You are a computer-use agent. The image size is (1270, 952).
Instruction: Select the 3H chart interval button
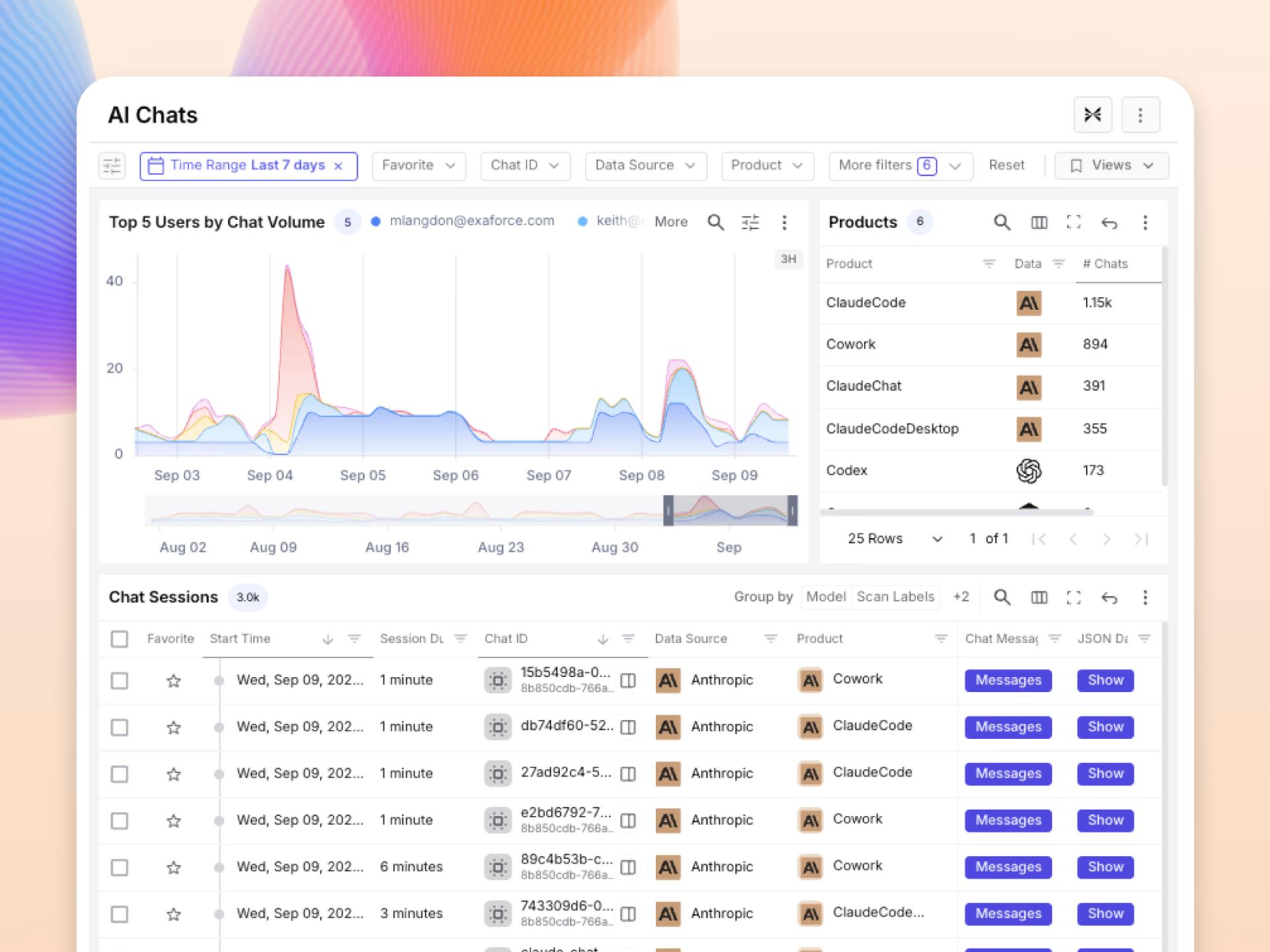[x=788, y=259]
